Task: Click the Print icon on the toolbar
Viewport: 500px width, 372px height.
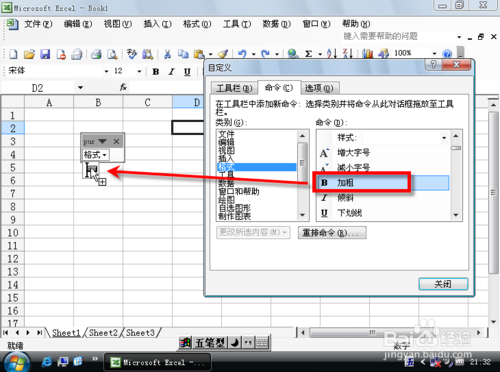Action: 96,54
